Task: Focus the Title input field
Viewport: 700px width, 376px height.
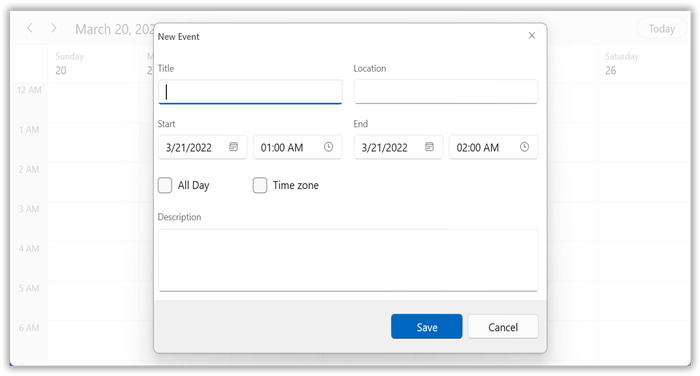Action: point(250,92)
